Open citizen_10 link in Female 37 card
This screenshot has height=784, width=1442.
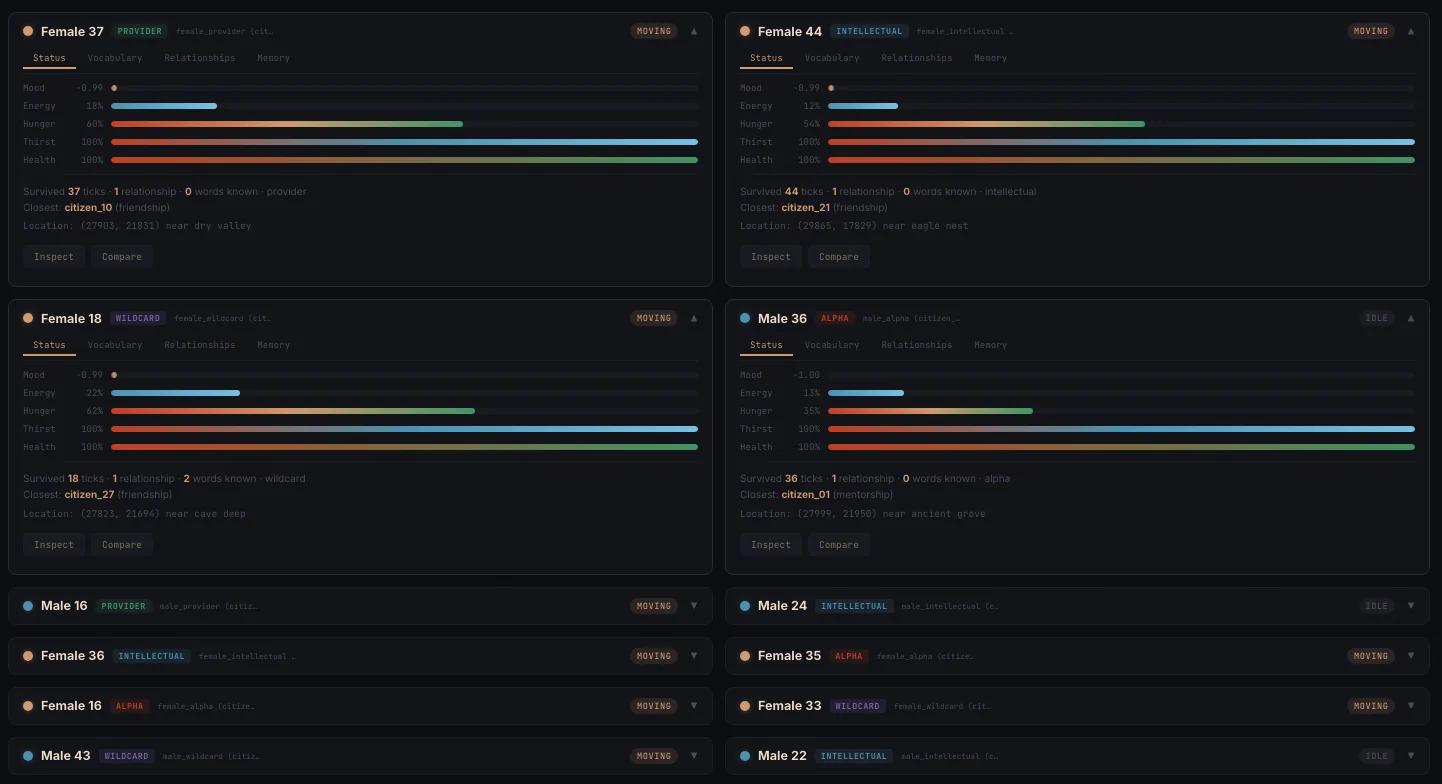pos(89,208)
